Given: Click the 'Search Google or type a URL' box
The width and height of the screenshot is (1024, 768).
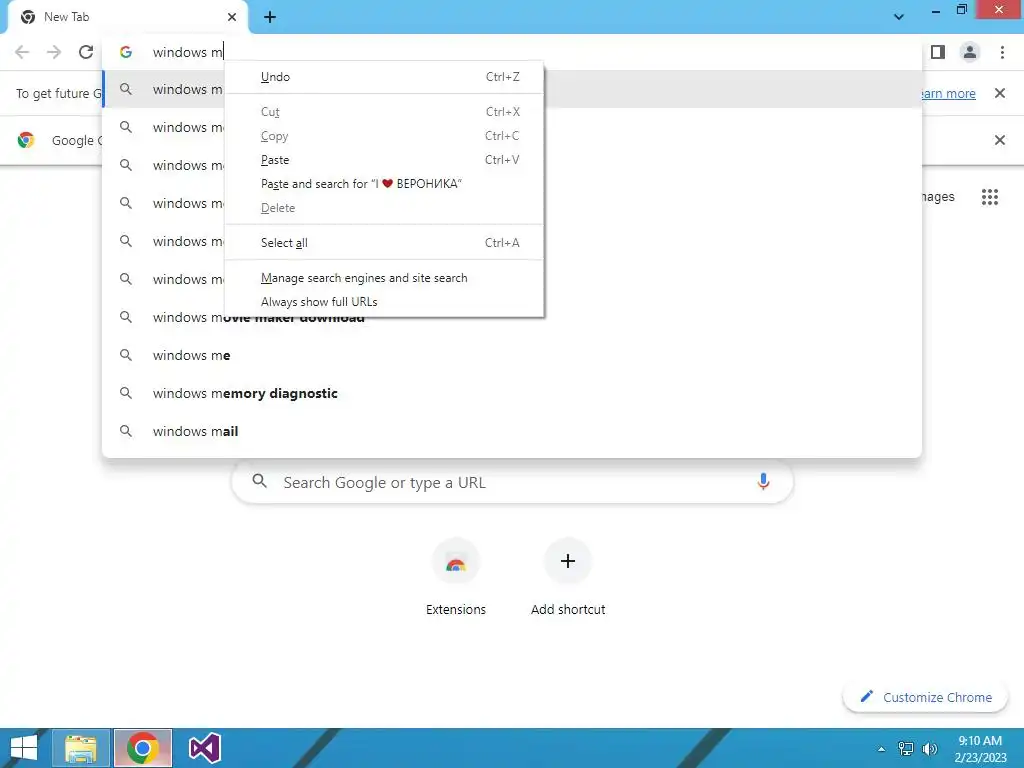Looking at the screenshot, I should pyautogui.click(x=512, y=482).
